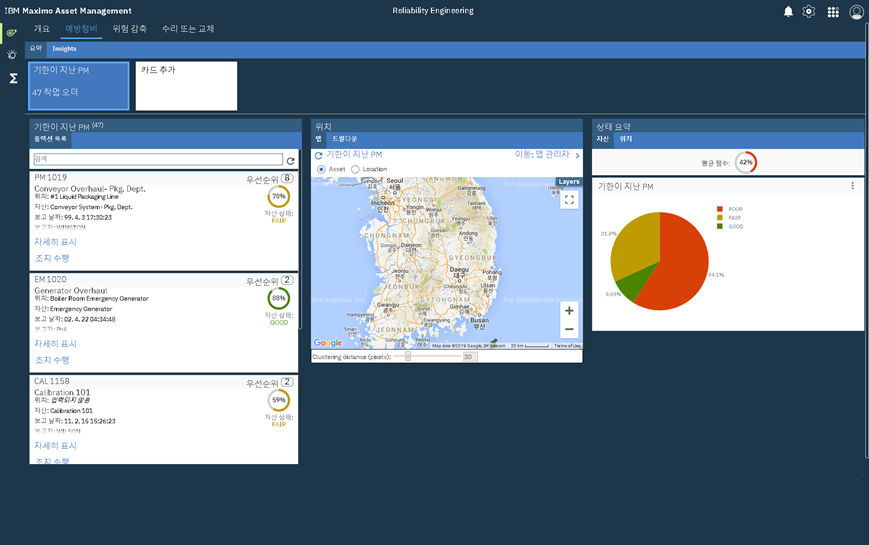Viewport: 869px width, 545px height.
Task: Click the 42% average score gauge
Action: (x=746, y=162)
